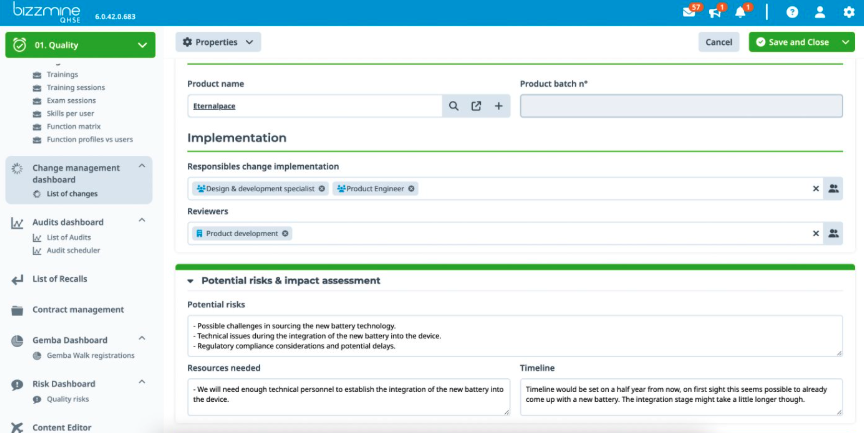Open Gemba Walk registrations

tap(90, 356)
